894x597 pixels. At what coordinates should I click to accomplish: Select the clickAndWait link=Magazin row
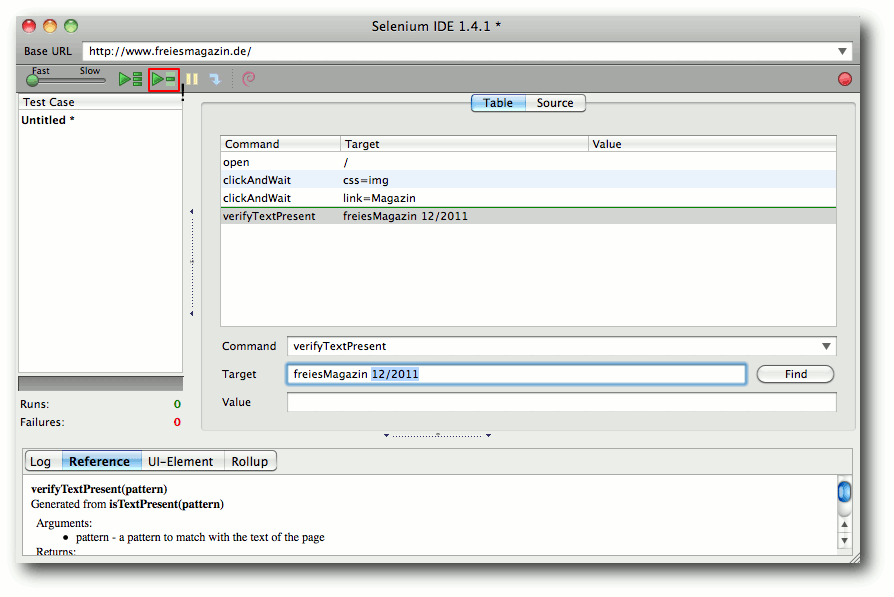(528, 198)
